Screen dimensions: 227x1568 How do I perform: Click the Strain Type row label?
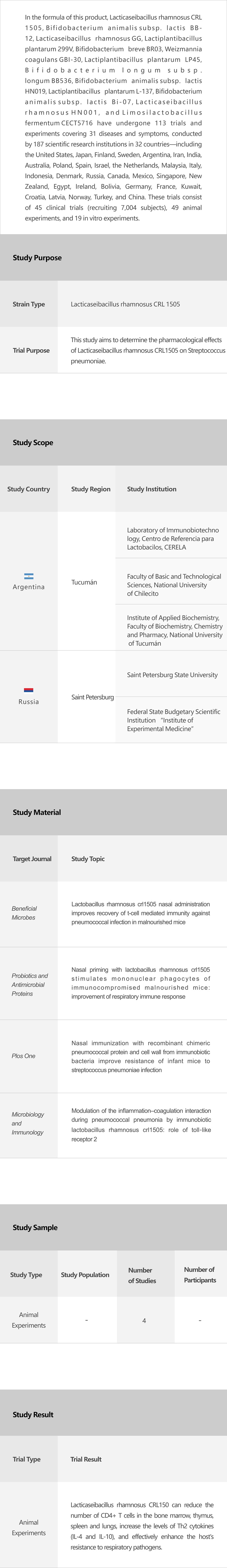pos(29,304)
